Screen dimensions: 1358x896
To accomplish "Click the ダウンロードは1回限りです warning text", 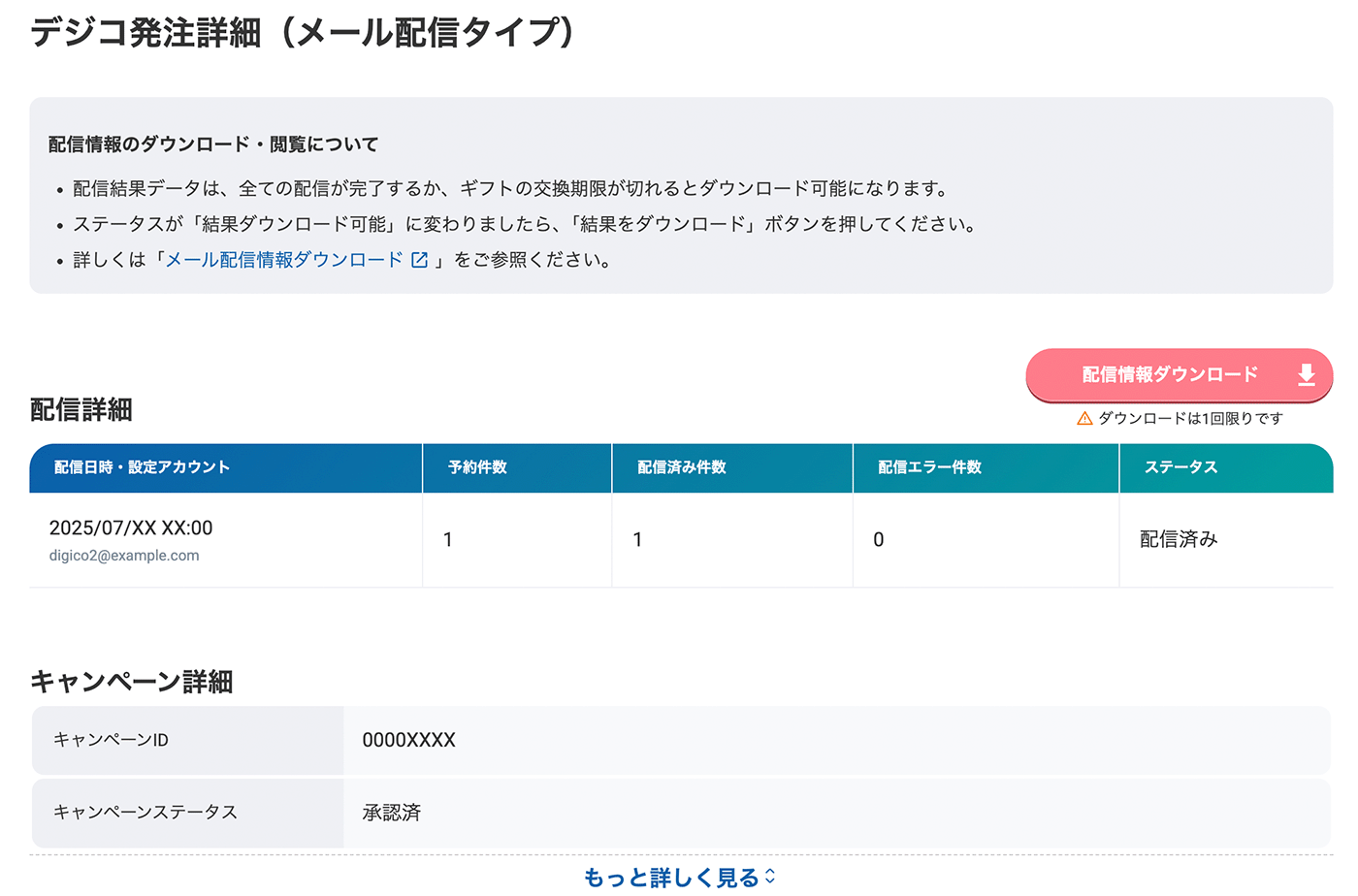I will 1190,419.
